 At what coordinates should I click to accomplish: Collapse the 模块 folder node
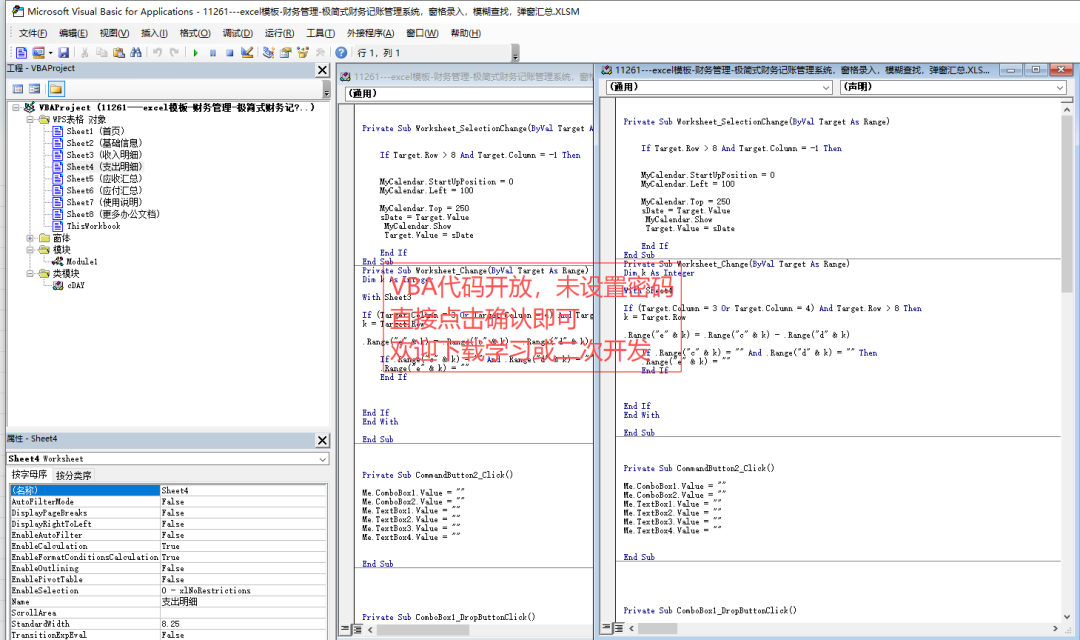pyautogui.click(x=31, y=250)
